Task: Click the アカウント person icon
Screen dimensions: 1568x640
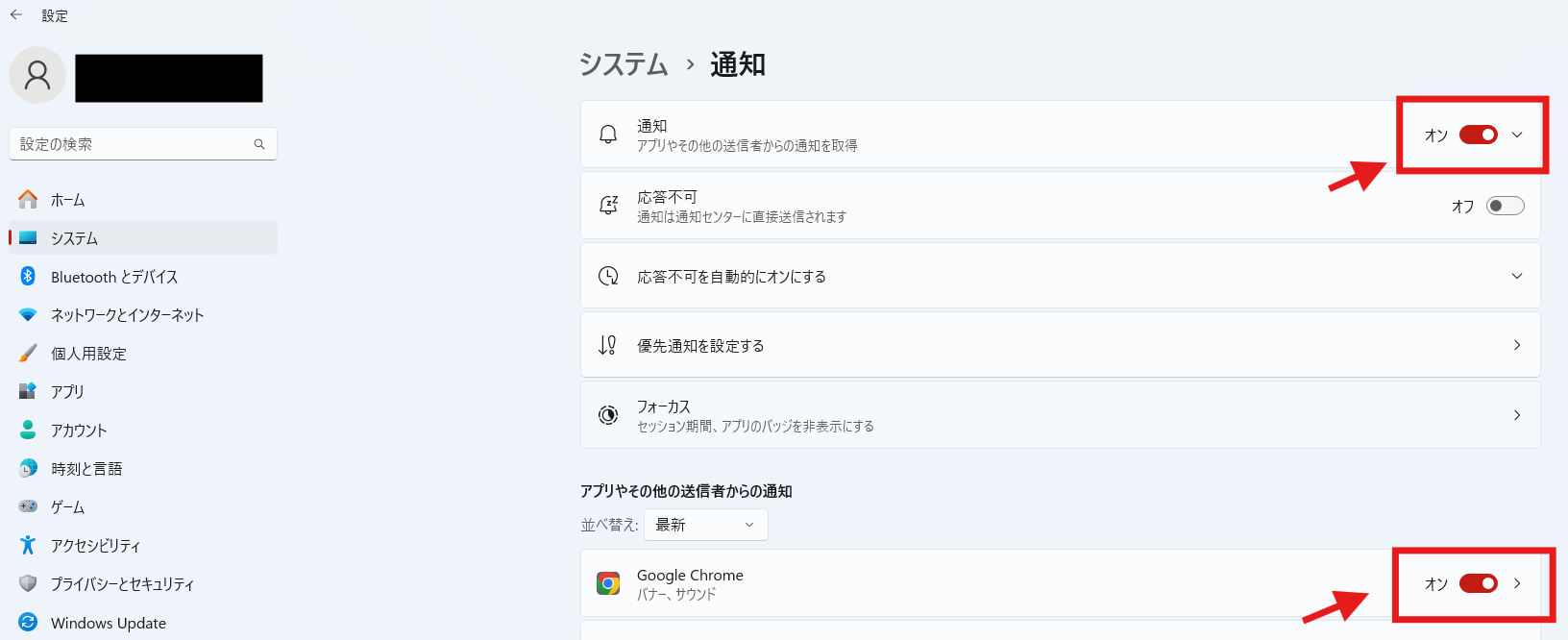Action: point(28,430)
